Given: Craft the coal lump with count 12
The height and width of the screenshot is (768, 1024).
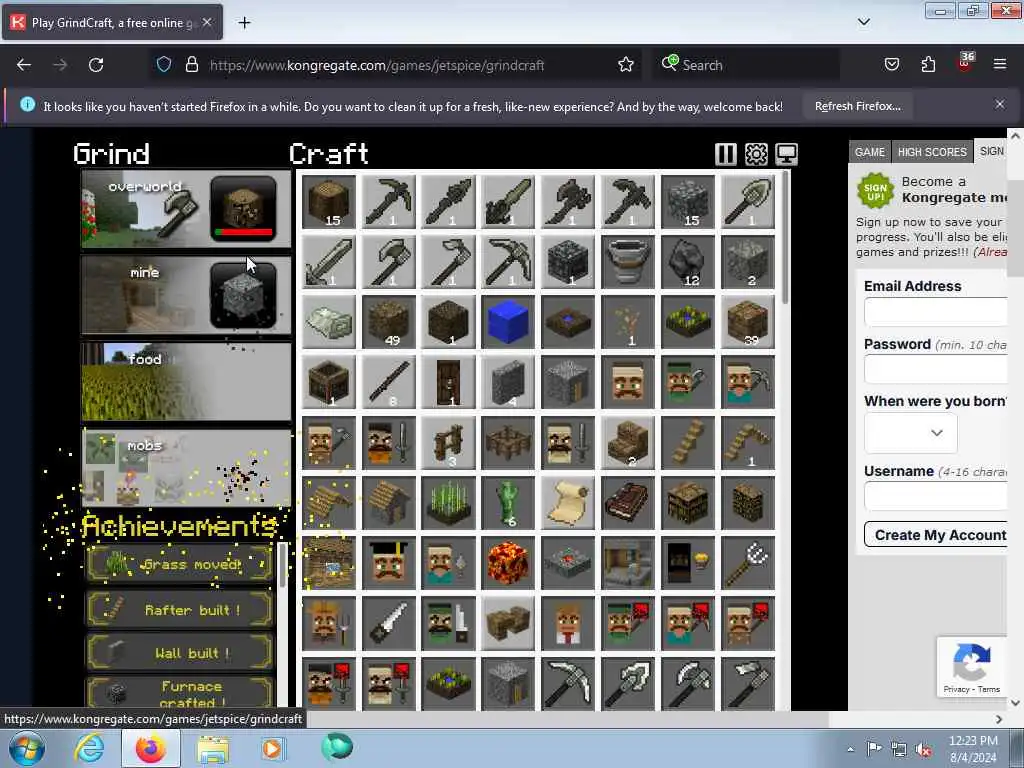Looking at the screenshot, I should [688, 262].
